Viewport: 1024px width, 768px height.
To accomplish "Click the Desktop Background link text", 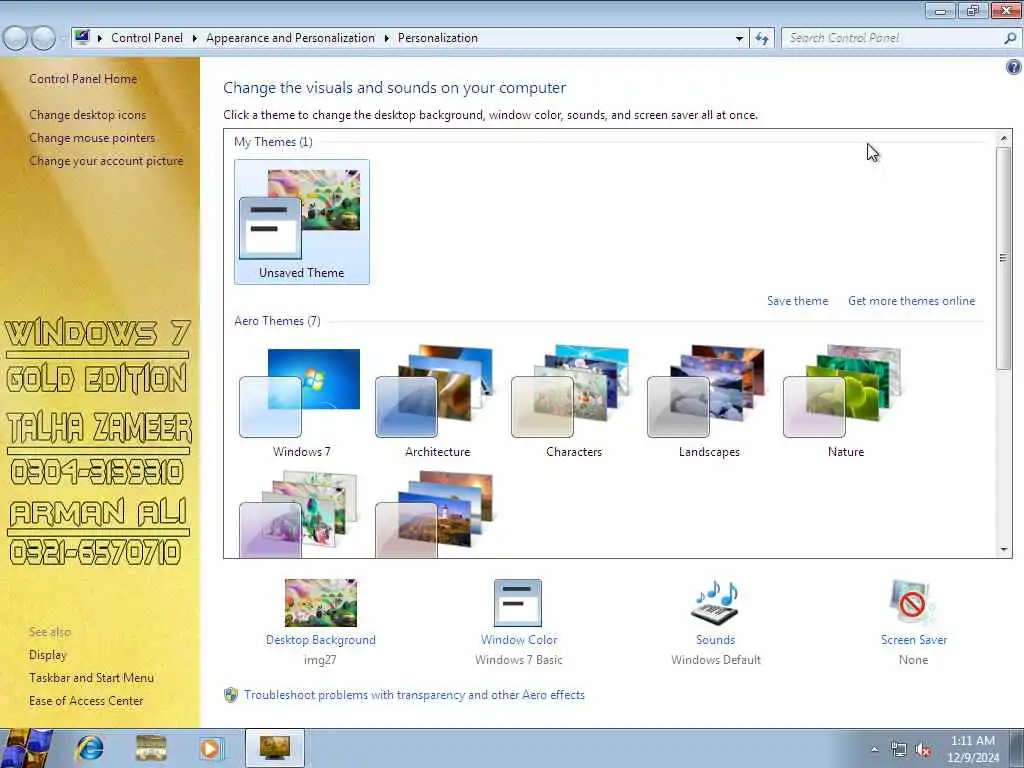I will click(321, 640).
